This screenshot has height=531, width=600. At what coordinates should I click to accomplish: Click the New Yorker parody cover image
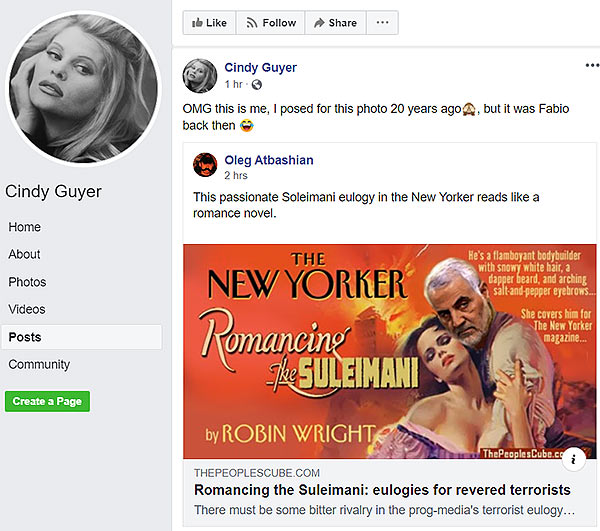pyautogui.click(x=389, y=350)
